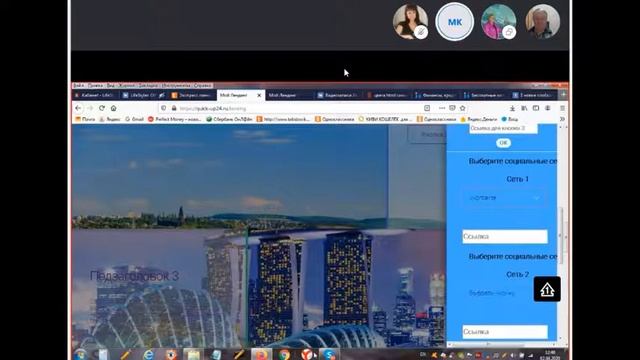Switch to the "Финансы" browser tab
Viewport: 640px width, 360px height.
[x=436, y=95]
